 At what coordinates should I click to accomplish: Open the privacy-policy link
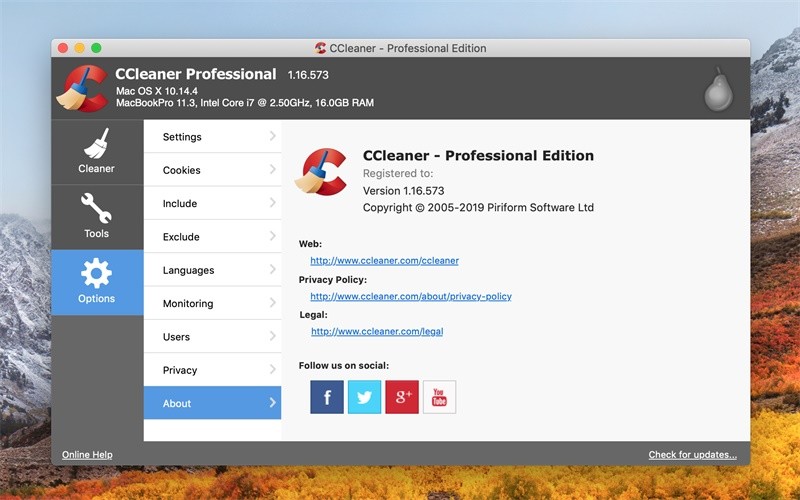(411, 296)
